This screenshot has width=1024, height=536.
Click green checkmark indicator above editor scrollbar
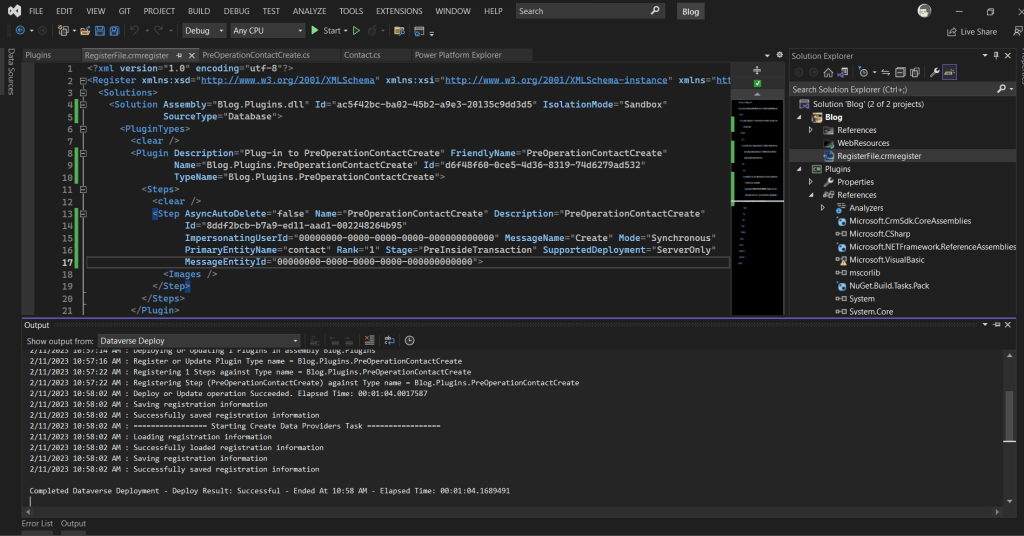pos(757,84)
